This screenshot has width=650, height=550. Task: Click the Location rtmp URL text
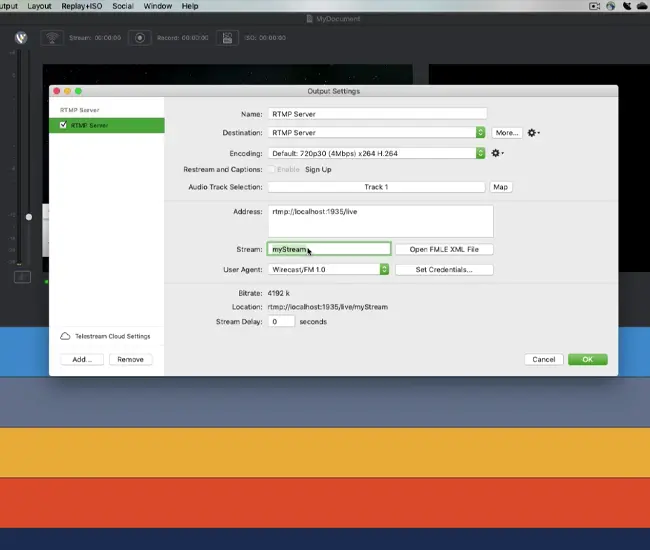(x=327, y=307)
